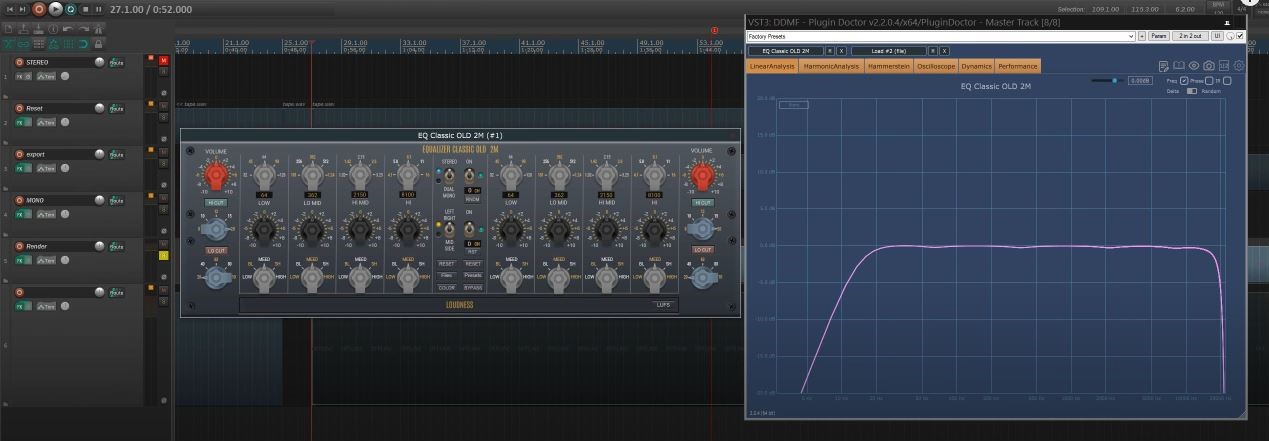Flip the Delta/Random toggle switch
Image resolution: width=1269 pixels, height=441 pixels.
pos(1192,91)
